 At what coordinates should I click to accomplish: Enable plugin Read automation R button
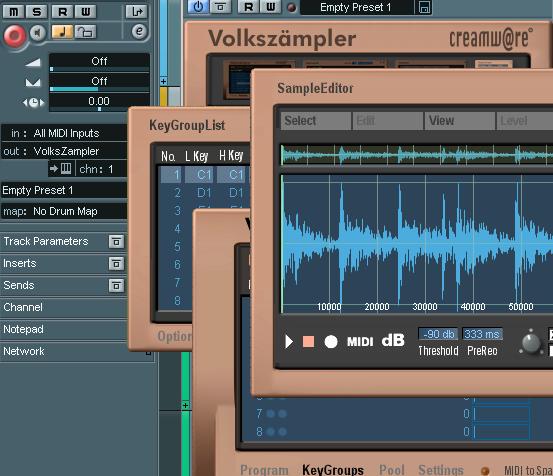point(248,7)
